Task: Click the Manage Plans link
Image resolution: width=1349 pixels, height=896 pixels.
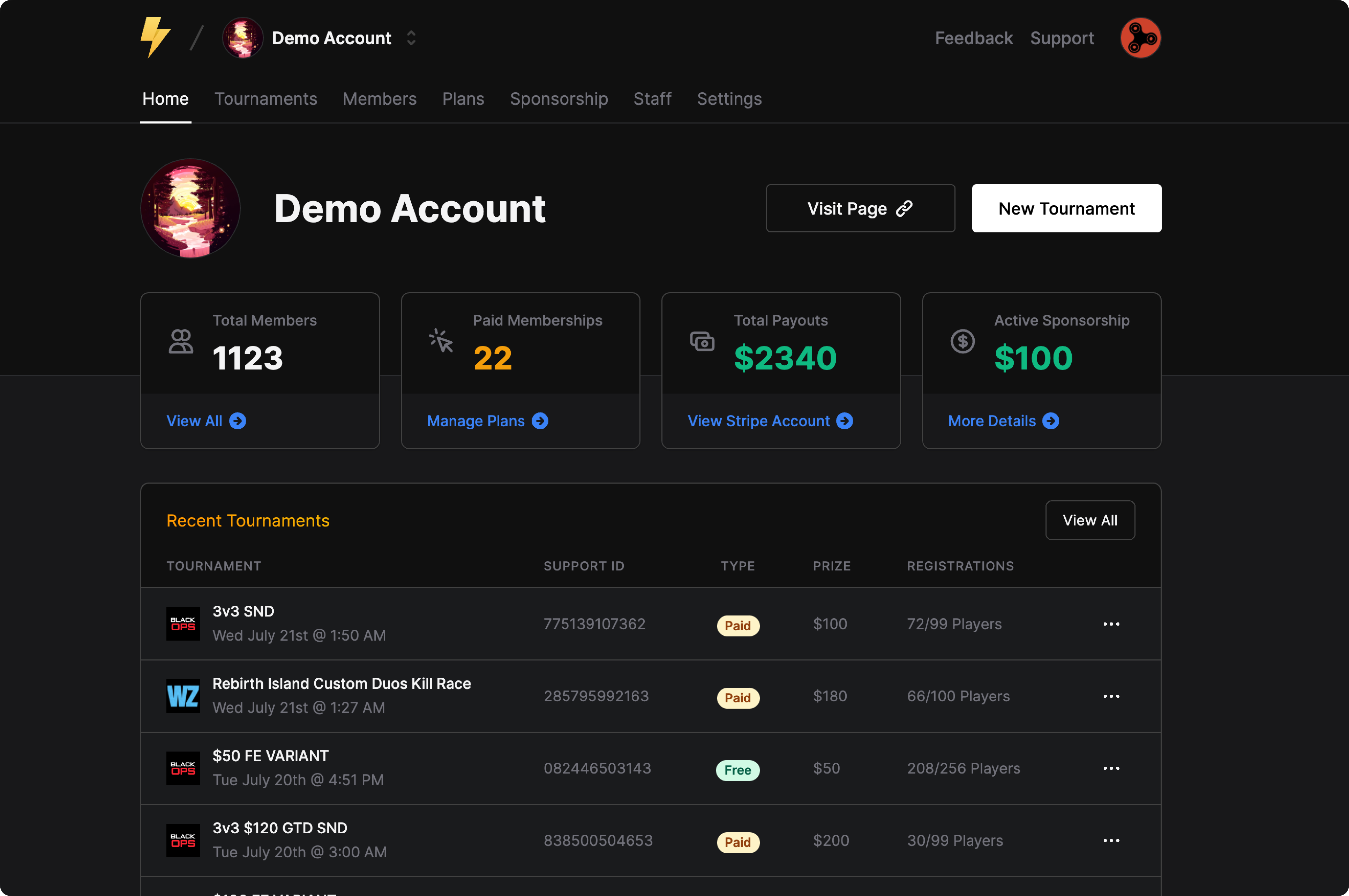Action: click(487, 421)
